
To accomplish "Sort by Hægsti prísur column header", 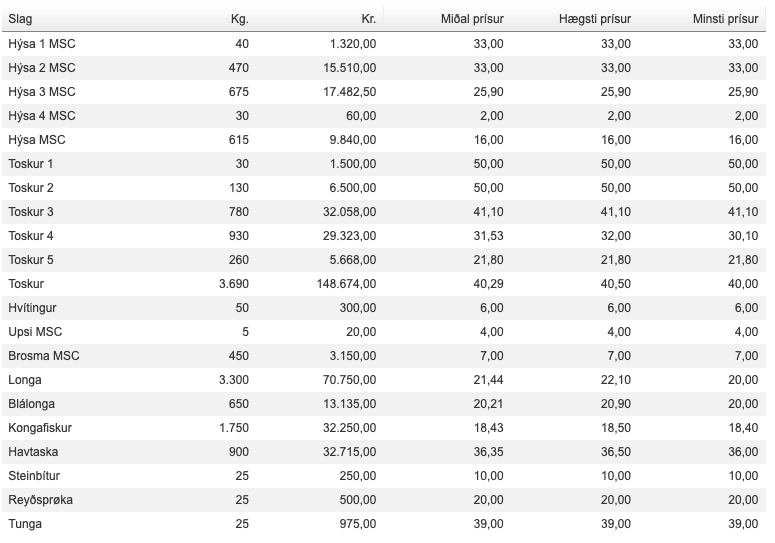I will pos(595,19).
